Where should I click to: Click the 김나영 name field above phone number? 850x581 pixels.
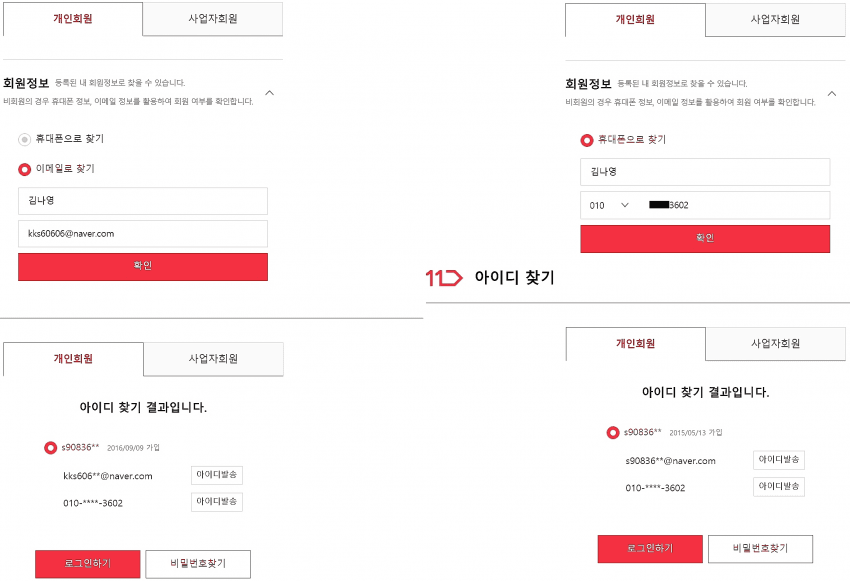click(x=705, y=172)
